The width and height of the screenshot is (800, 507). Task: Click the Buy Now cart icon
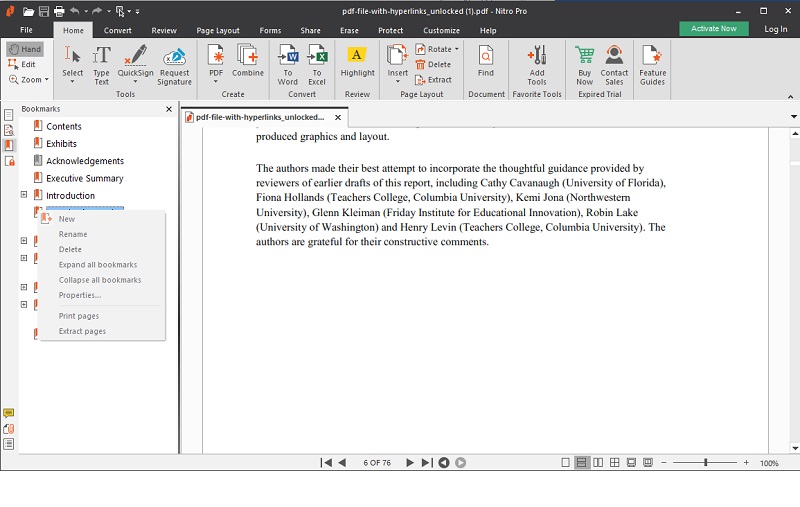[x=585, y=55]
